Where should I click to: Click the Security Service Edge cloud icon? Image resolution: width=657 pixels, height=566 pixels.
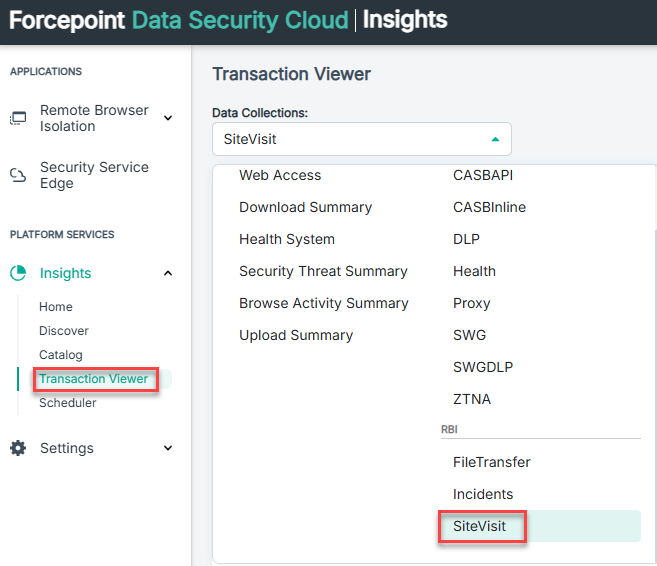pyautogui.click(x=18, y=175)
